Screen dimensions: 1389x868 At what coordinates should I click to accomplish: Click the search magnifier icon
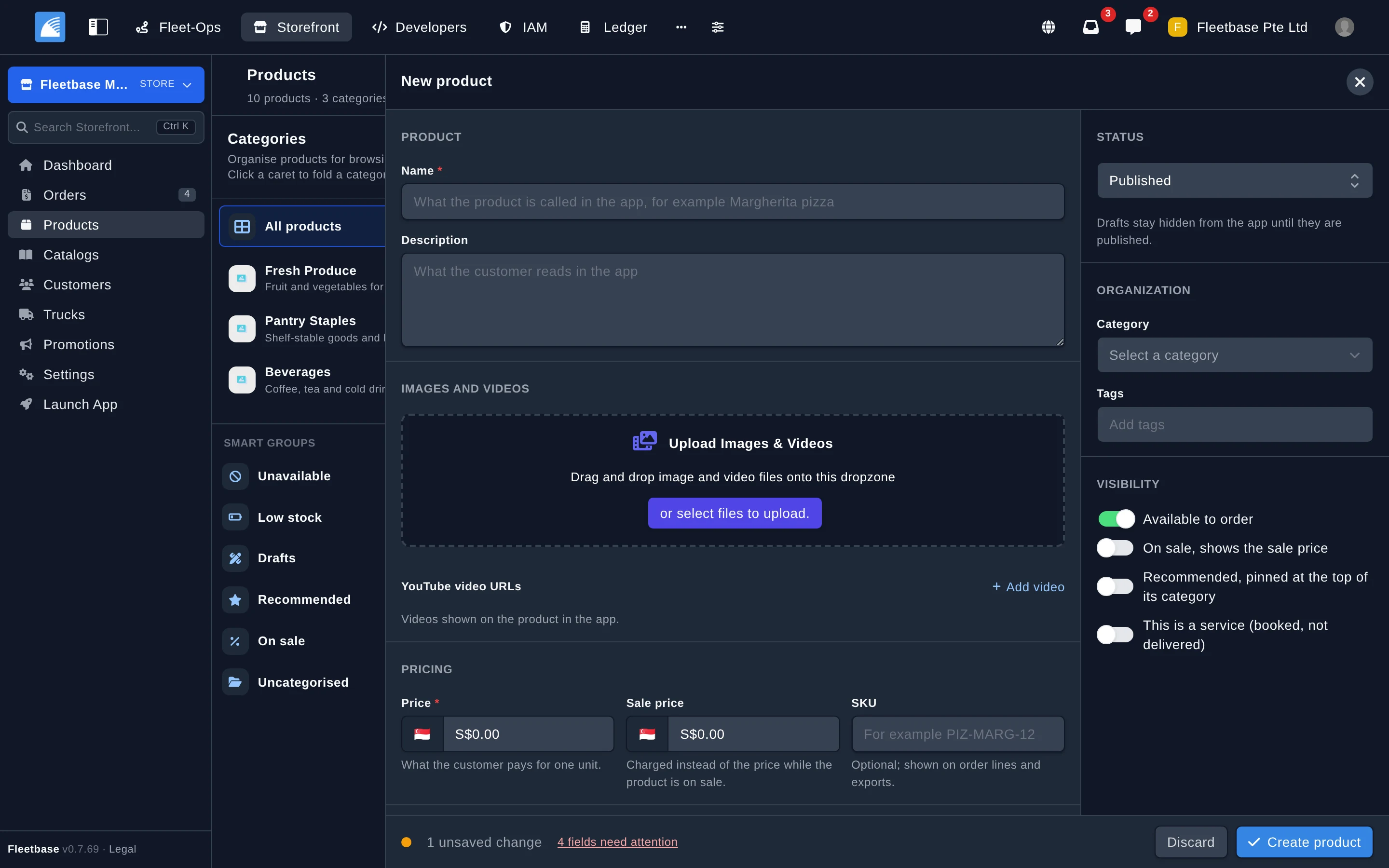pyautogui.click(x=22, y=127)
